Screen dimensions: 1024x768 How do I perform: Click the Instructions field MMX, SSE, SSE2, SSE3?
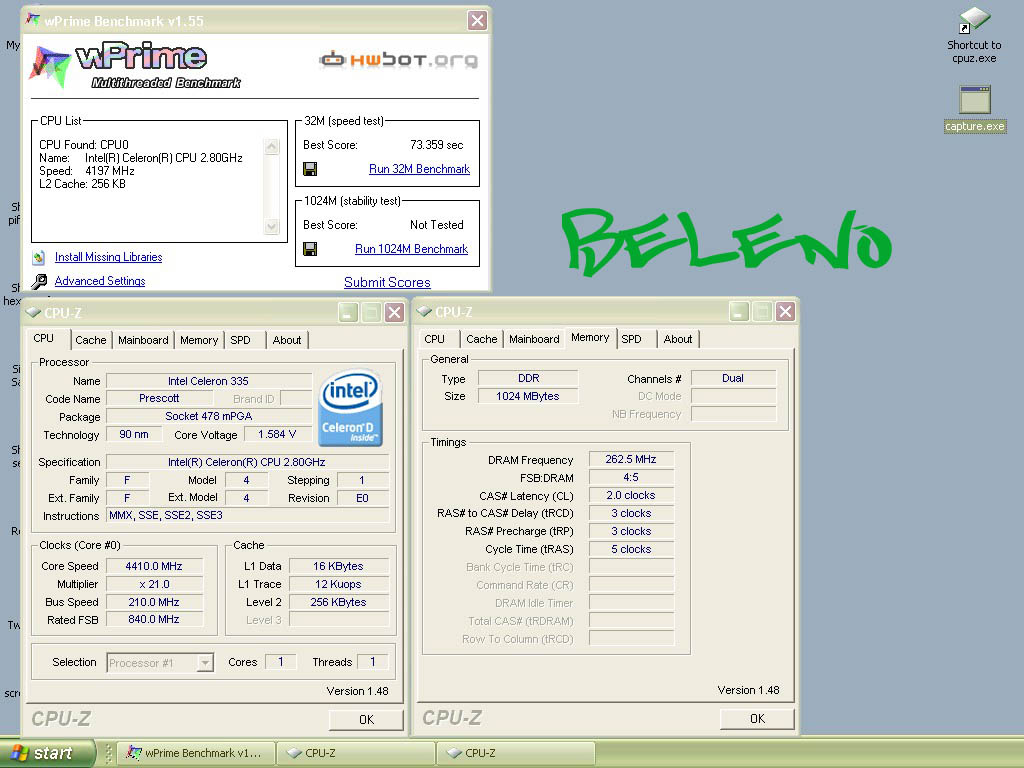click(248, 515)
